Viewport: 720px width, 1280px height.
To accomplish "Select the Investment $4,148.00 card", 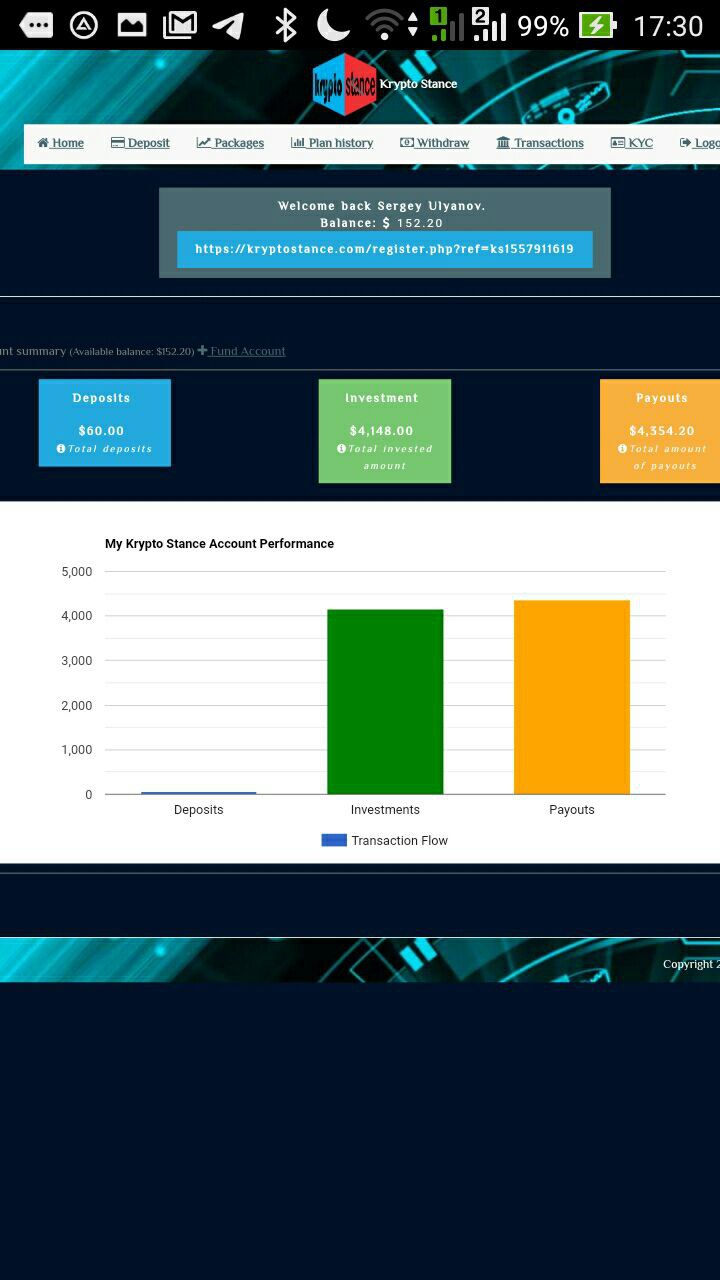I will pyautogui.click(x=384, y=431).
